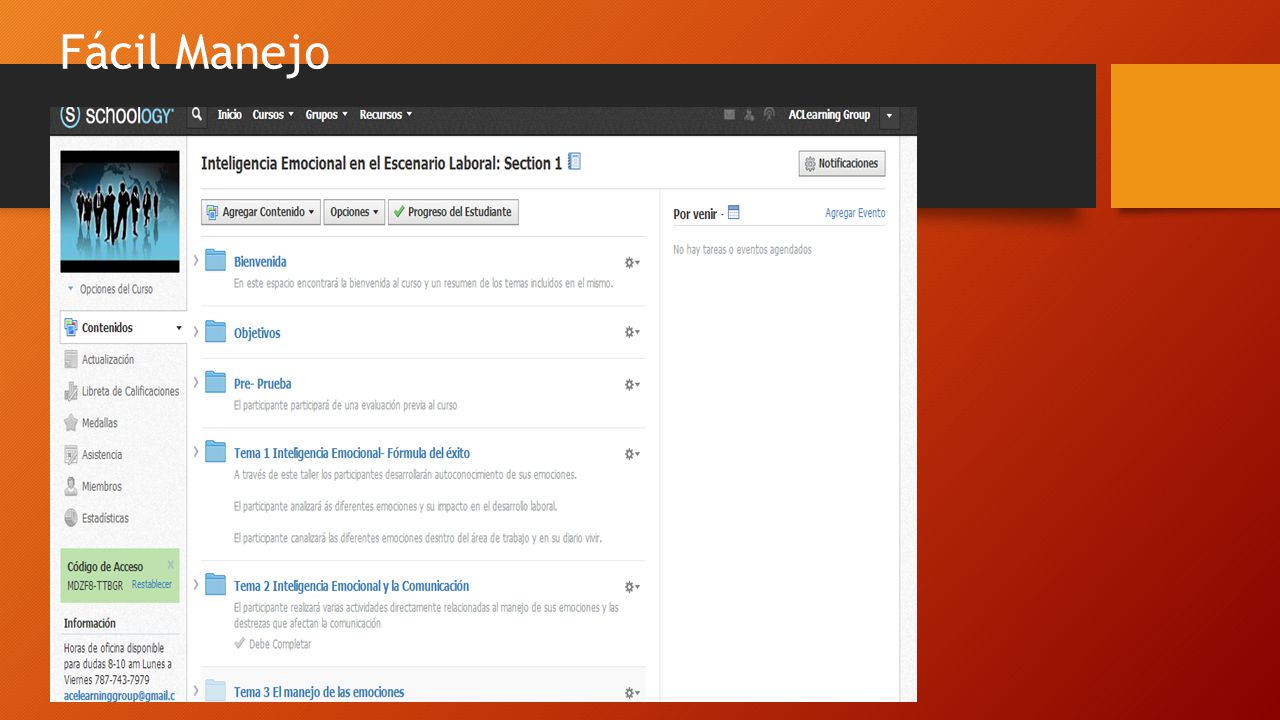The height and width of the screenshot is (720, 1280).
Task: Click the Libreta de Calificaciones icon
Action: (71, 391)
